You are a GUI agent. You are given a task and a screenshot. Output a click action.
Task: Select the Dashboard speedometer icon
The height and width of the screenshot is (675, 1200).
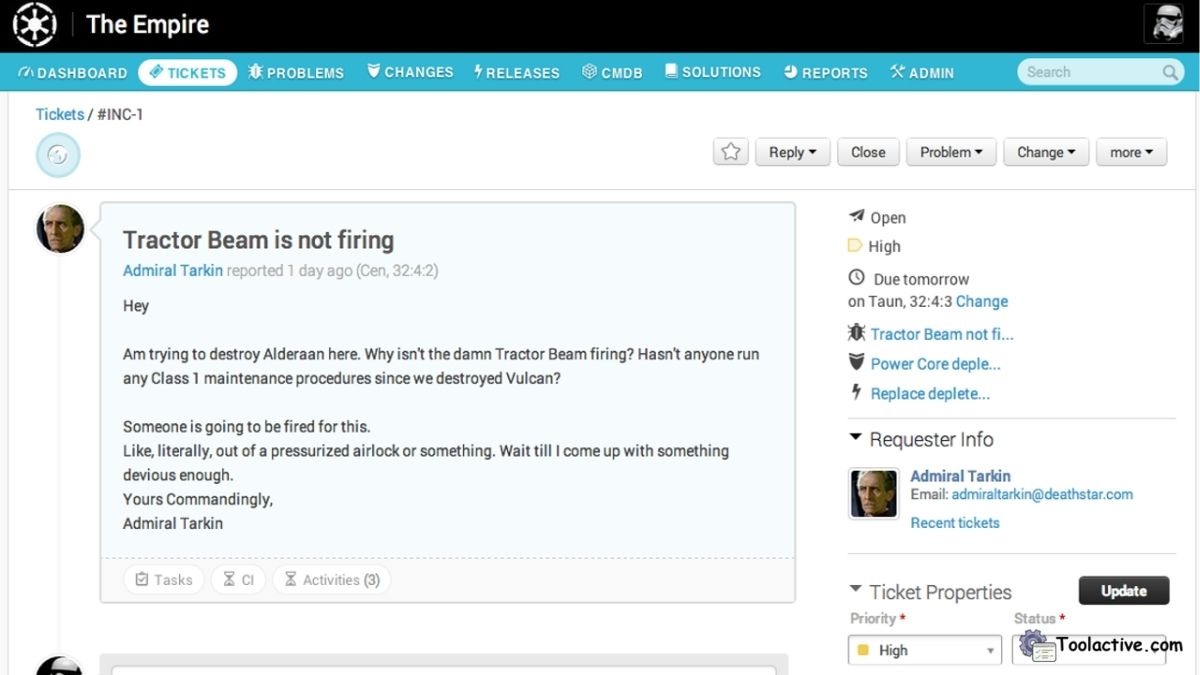click(27, 71)
